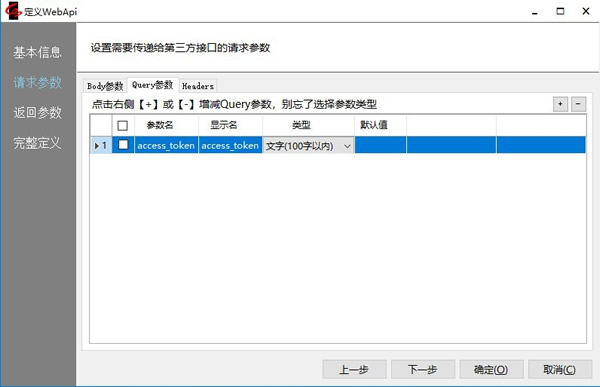Select the Query参数 tab
The image size is (600, 387).
[x=153, y=85]
